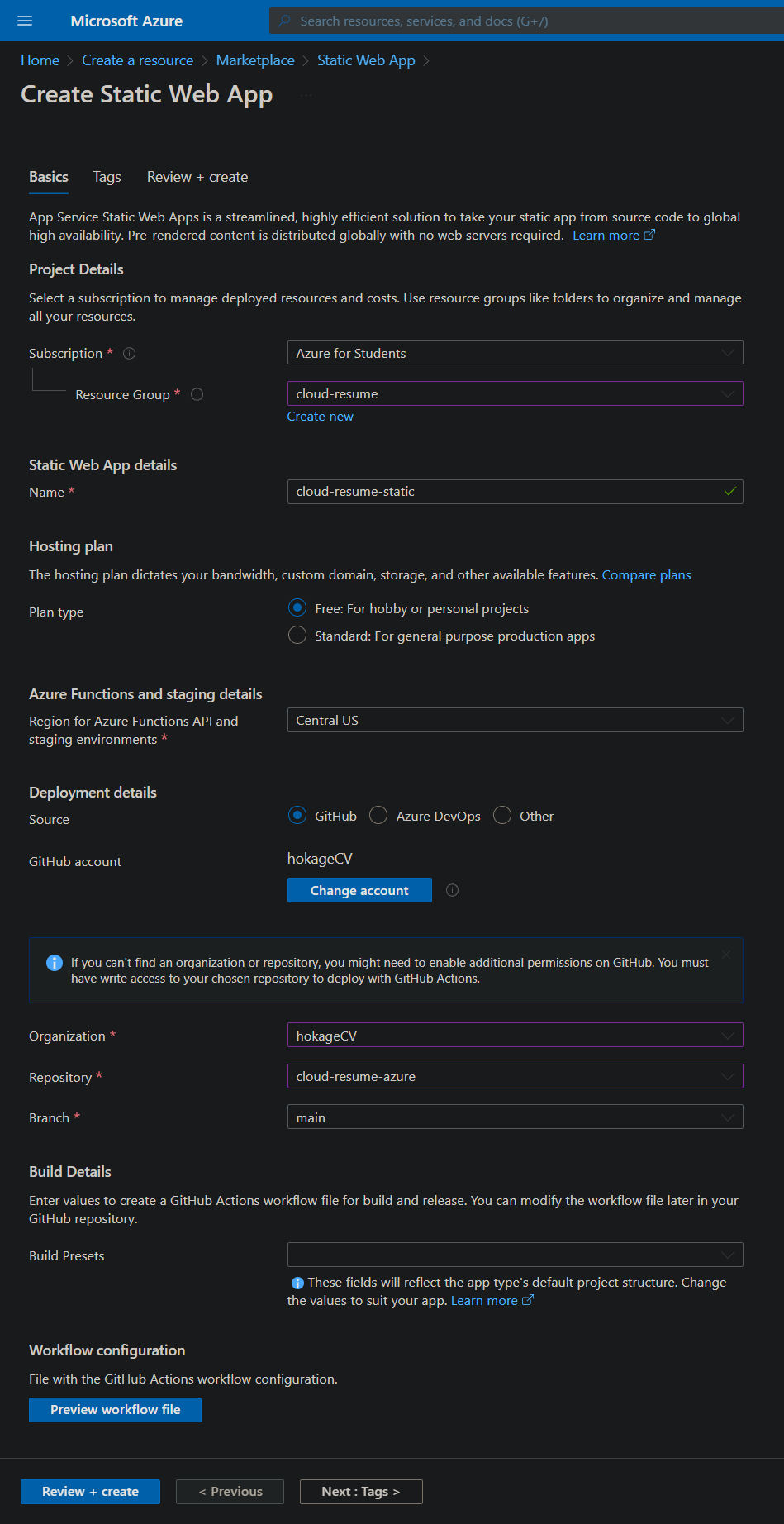Select Other as deployment source

point(502,816)
